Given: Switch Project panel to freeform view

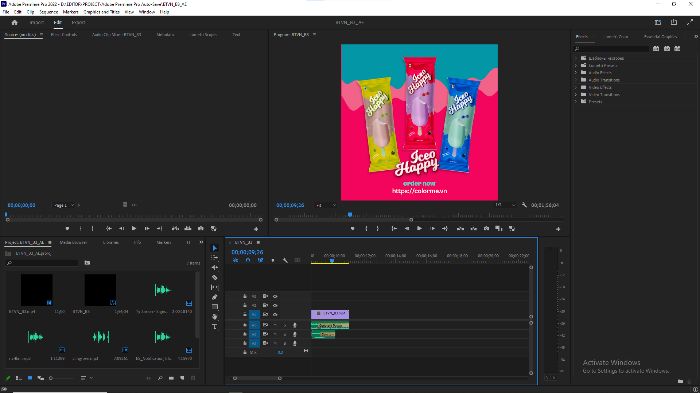Looking at the screenshot, I should click(41, 378).
